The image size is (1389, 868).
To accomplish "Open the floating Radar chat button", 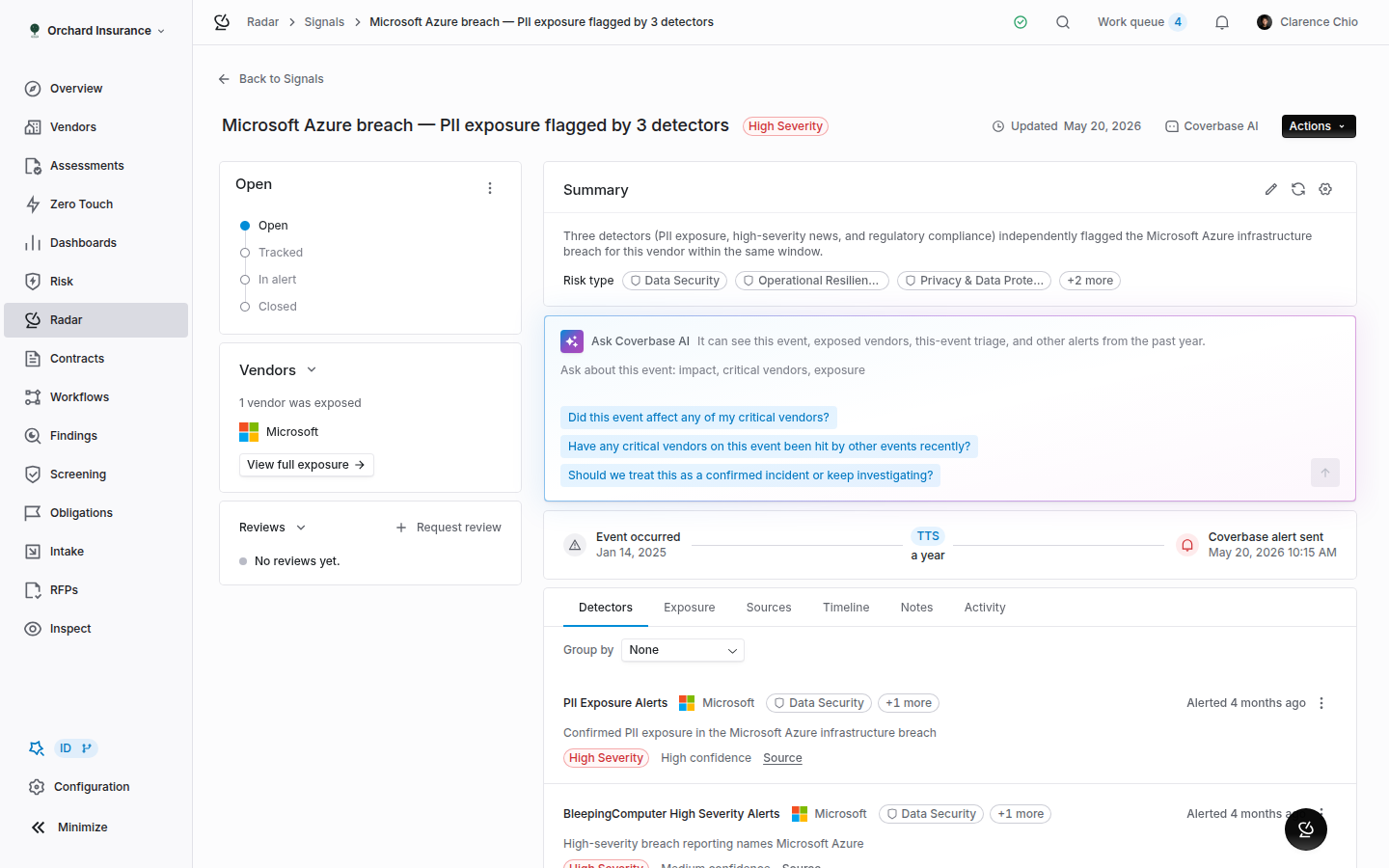I will [x=1306, y=829].
